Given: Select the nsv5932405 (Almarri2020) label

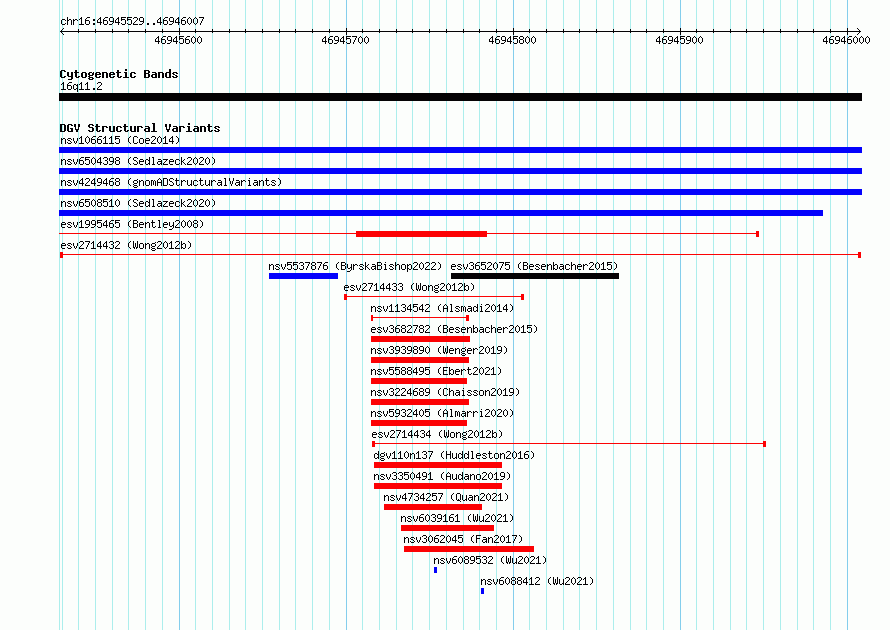Looking at the screenshot, I should [442, 413].
